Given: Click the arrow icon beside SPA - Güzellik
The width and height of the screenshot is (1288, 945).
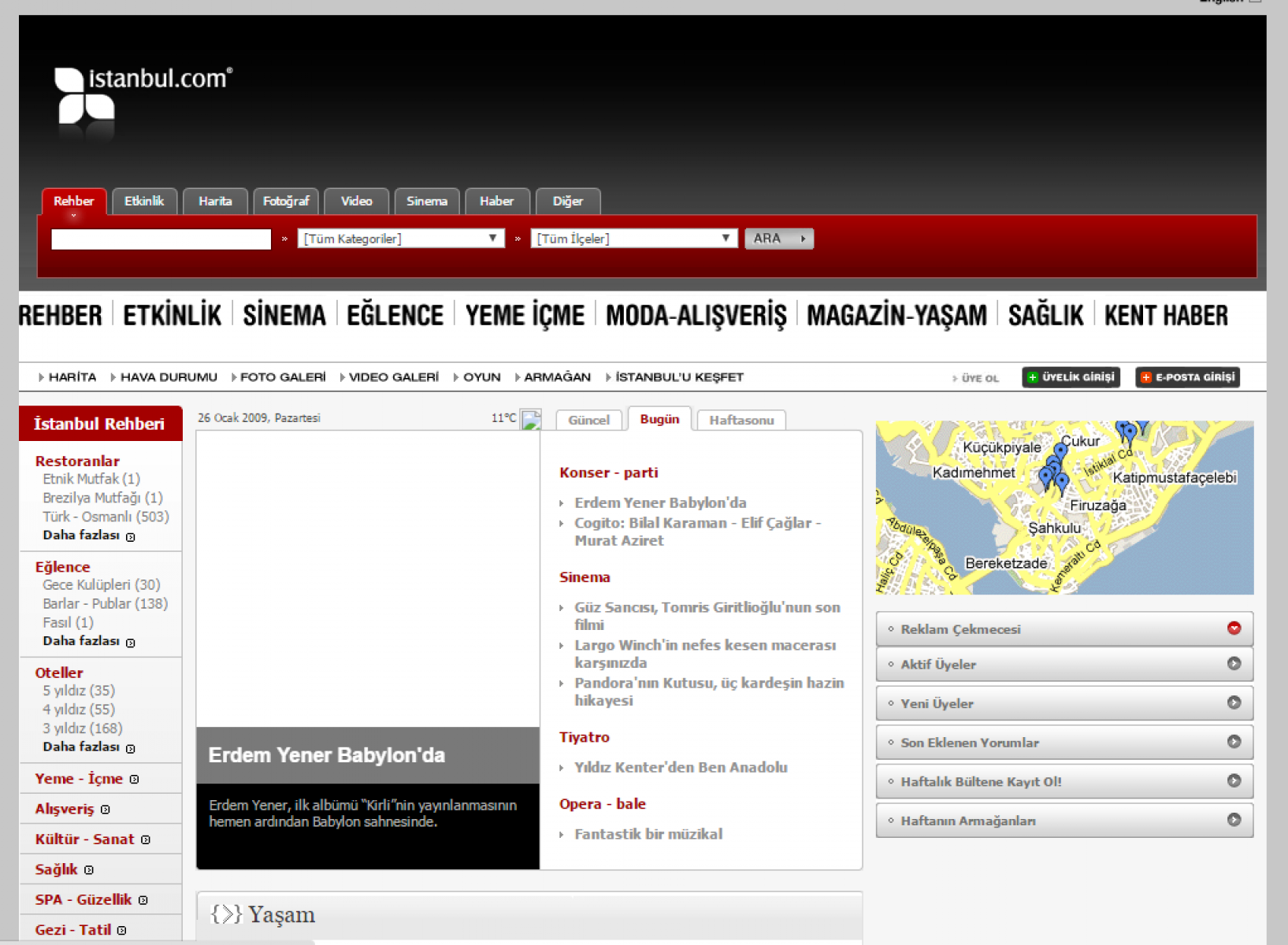Looking at the screenshot, I should (143, 900).
